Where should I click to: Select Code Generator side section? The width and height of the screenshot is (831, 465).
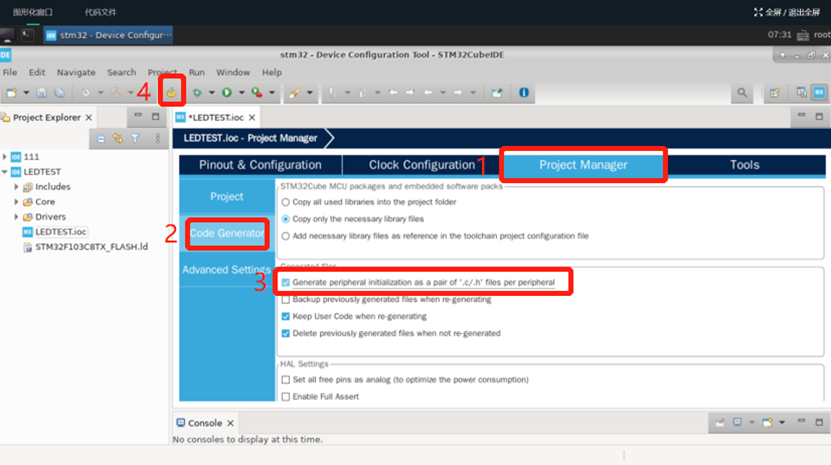[x=227, y=233]
